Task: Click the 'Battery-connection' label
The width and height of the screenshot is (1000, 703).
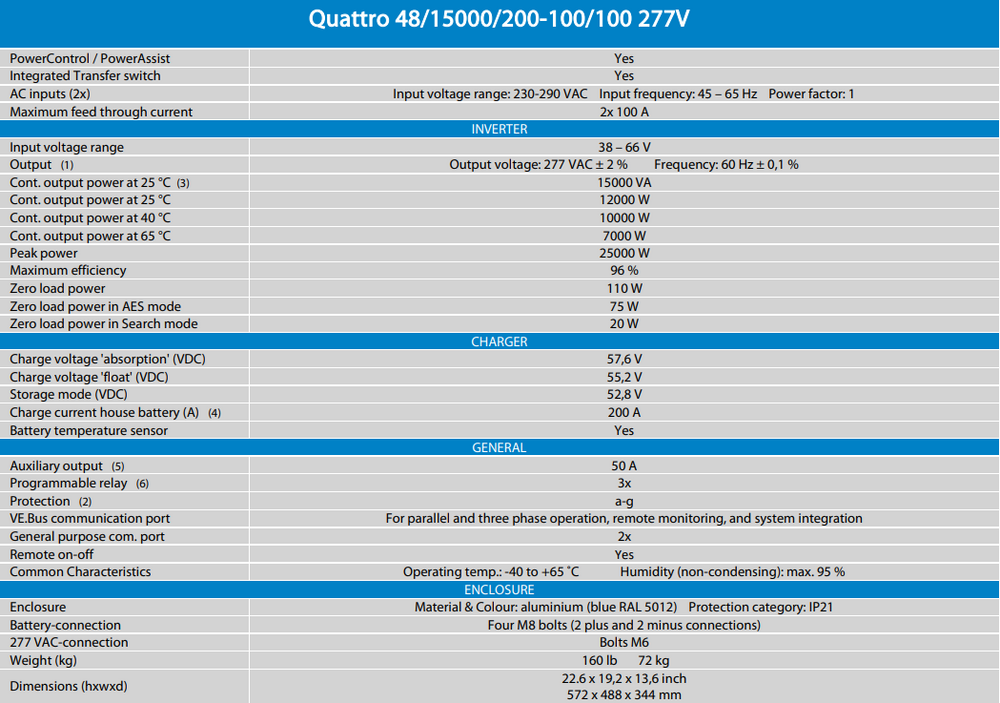Action: [x=65, y=625]
